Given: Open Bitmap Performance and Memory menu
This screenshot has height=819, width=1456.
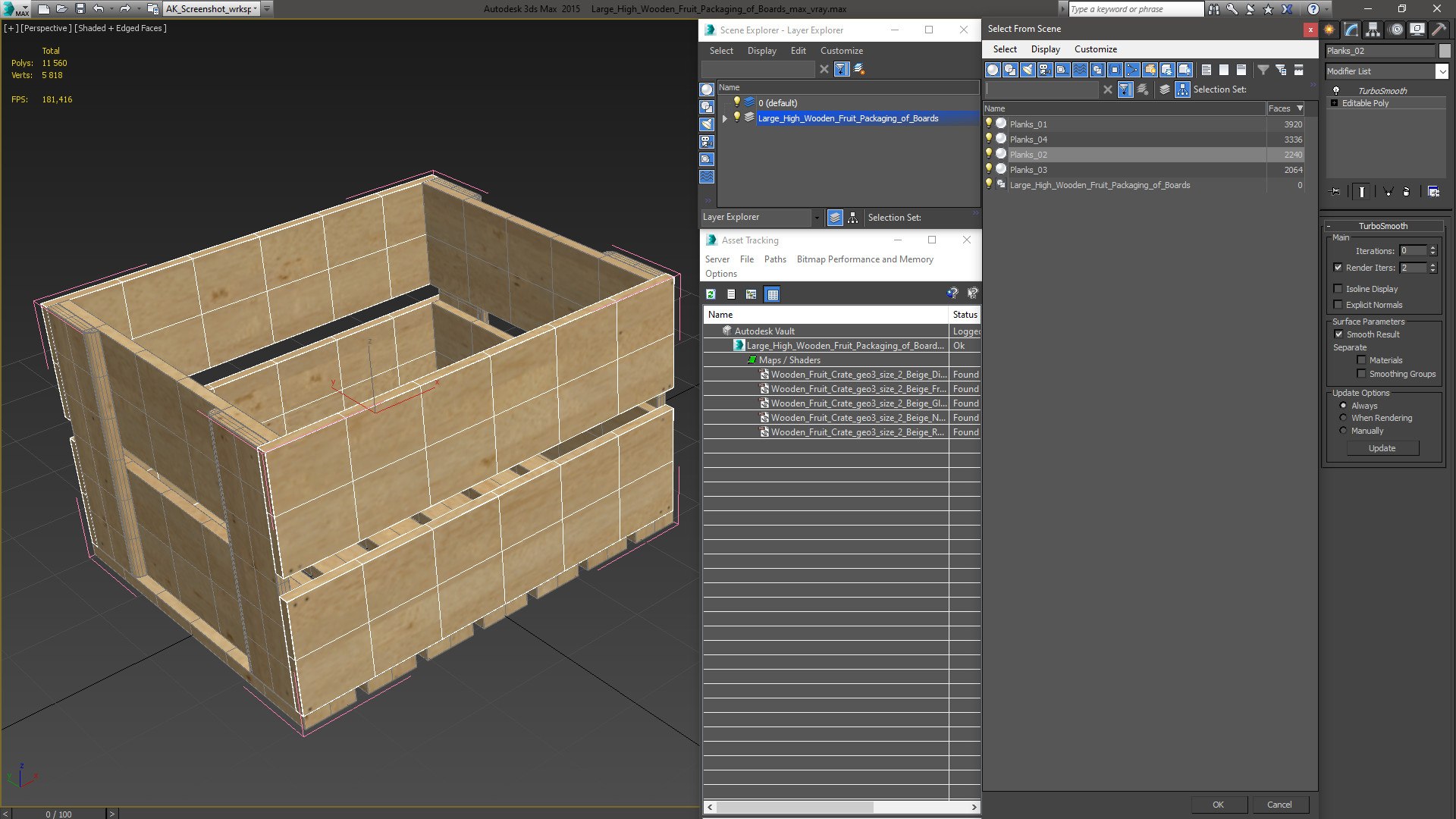Looking at the screenshot, I should (864, 259).
